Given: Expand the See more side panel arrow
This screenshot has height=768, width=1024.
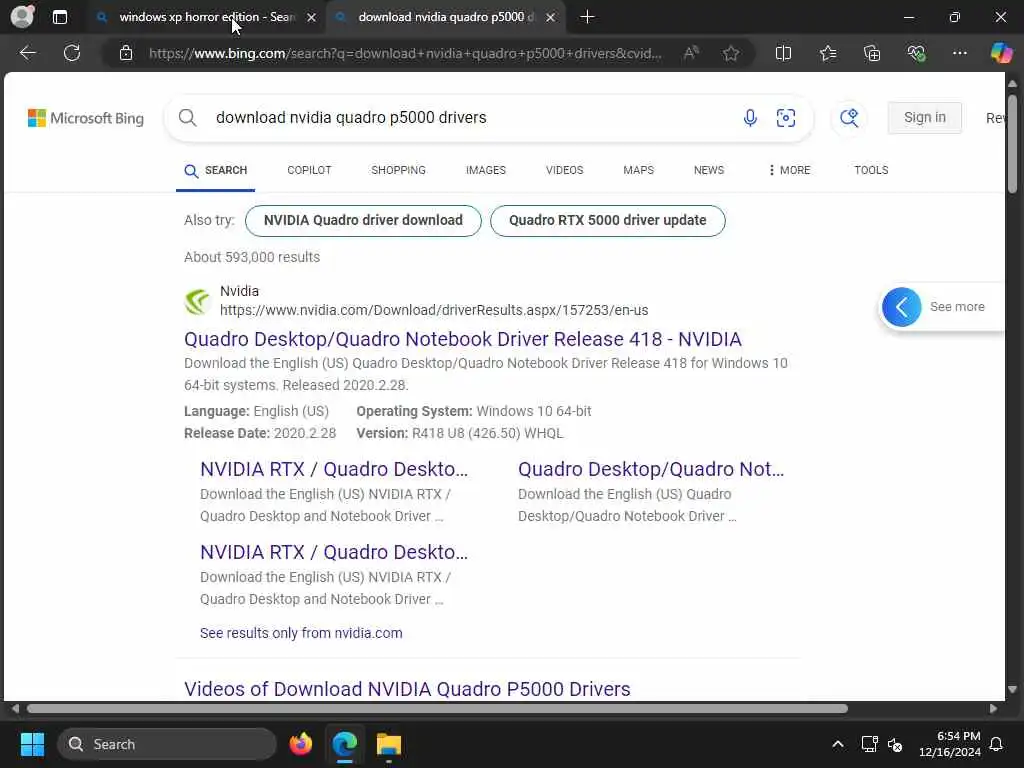Looking at the screenshot, I should [x=901, y=307].
